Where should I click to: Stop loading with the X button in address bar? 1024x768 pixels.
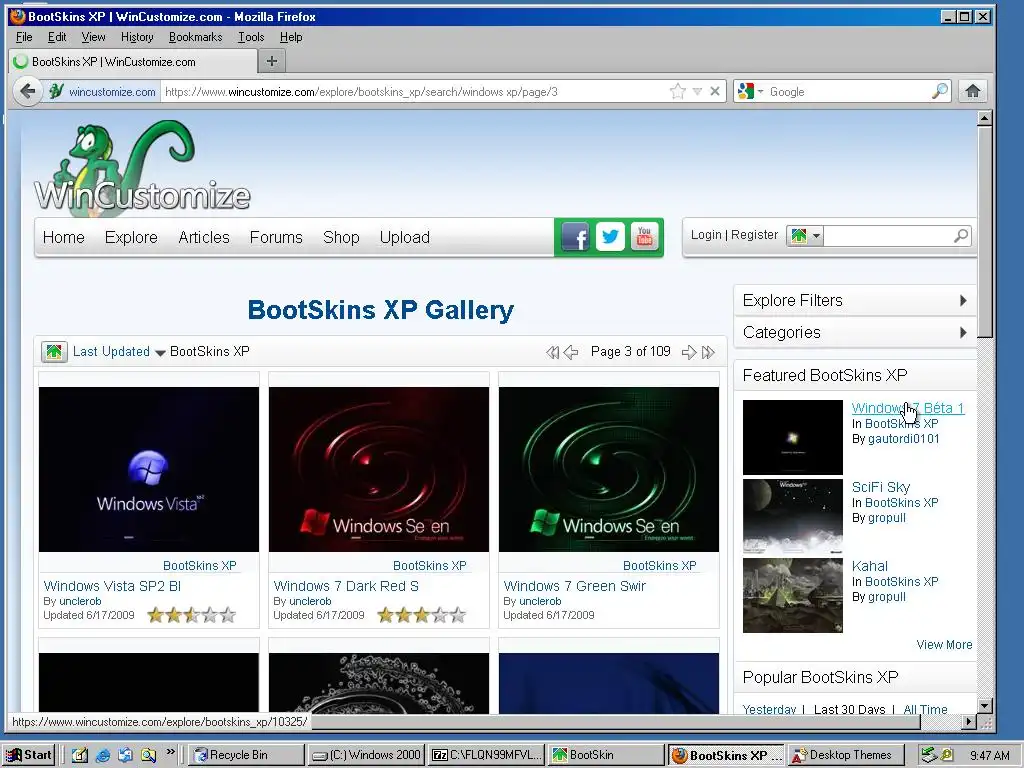[x=715, y=91]
